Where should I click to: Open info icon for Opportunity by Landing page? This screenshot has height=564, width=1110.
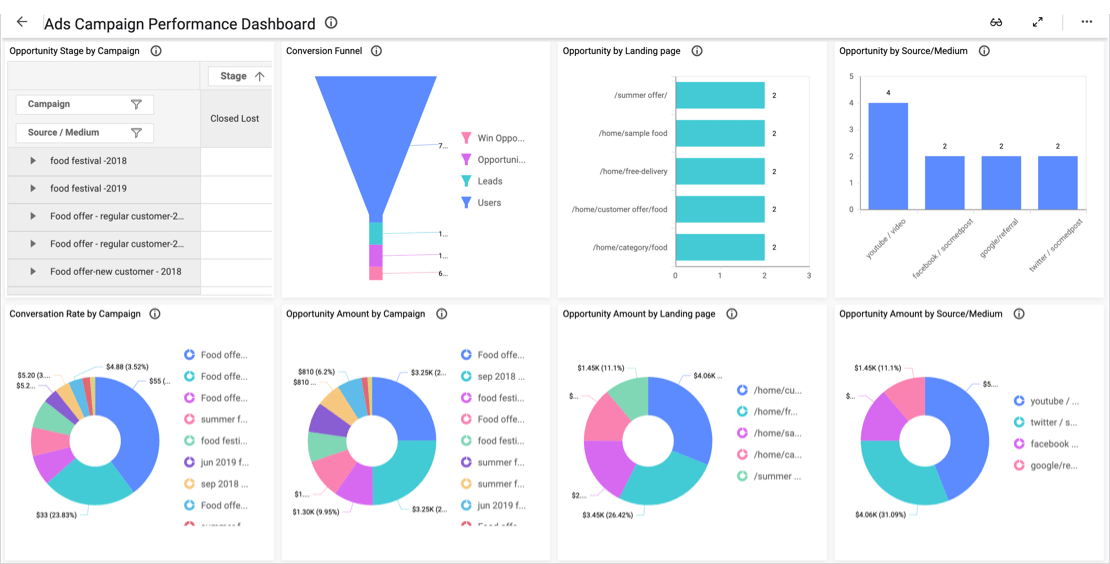coord(697,51)
